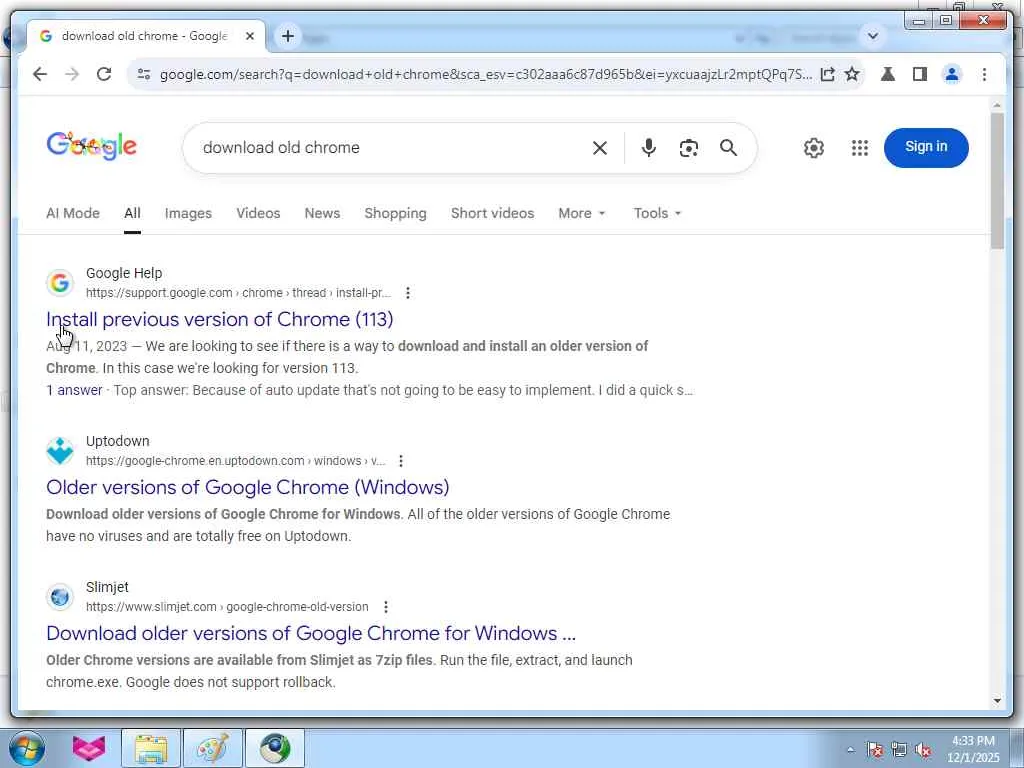Open the network tray icon

pos(899,750)
